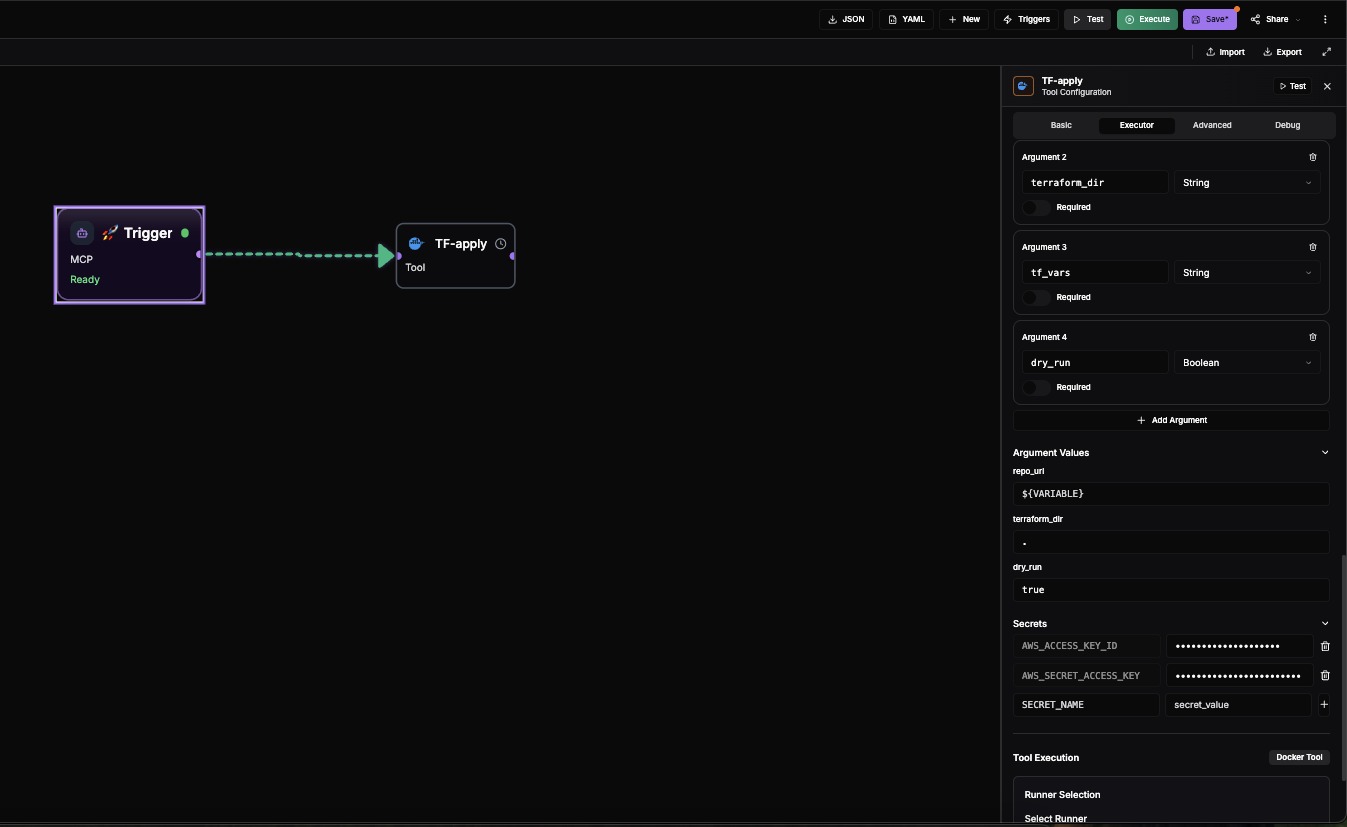Click the panel vertical scrollbar
Image resolution: width=1347 pixels, height=827 pixels.
(1342, 668)
